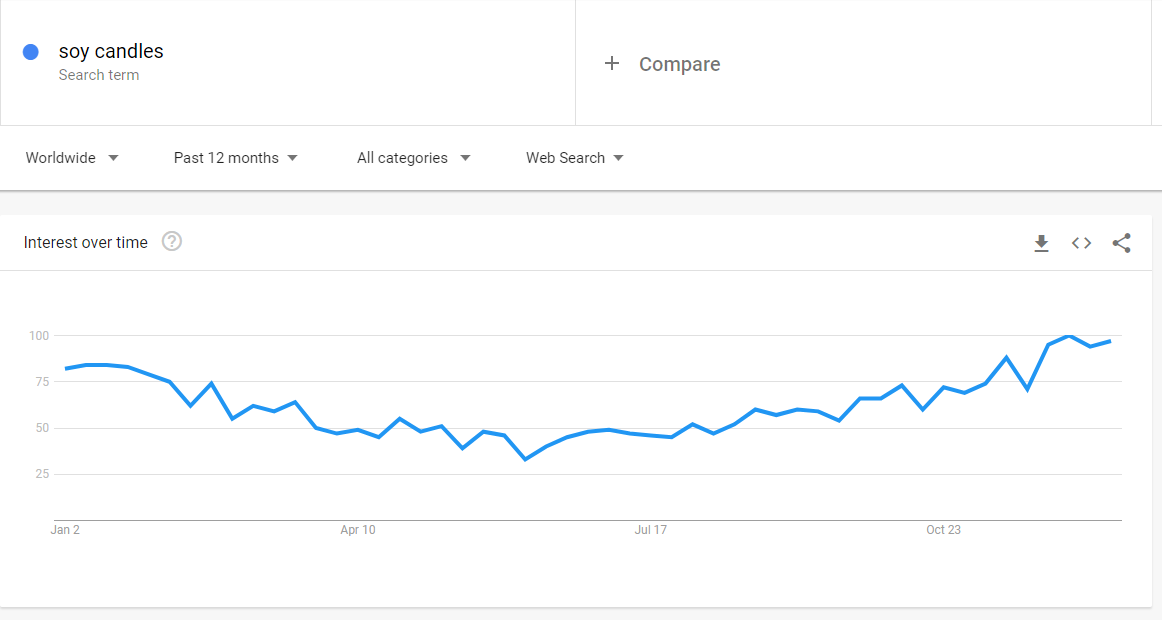Open the embed code icon
This screenshot has width=1162, height=620.
(x=1081, y=243)
